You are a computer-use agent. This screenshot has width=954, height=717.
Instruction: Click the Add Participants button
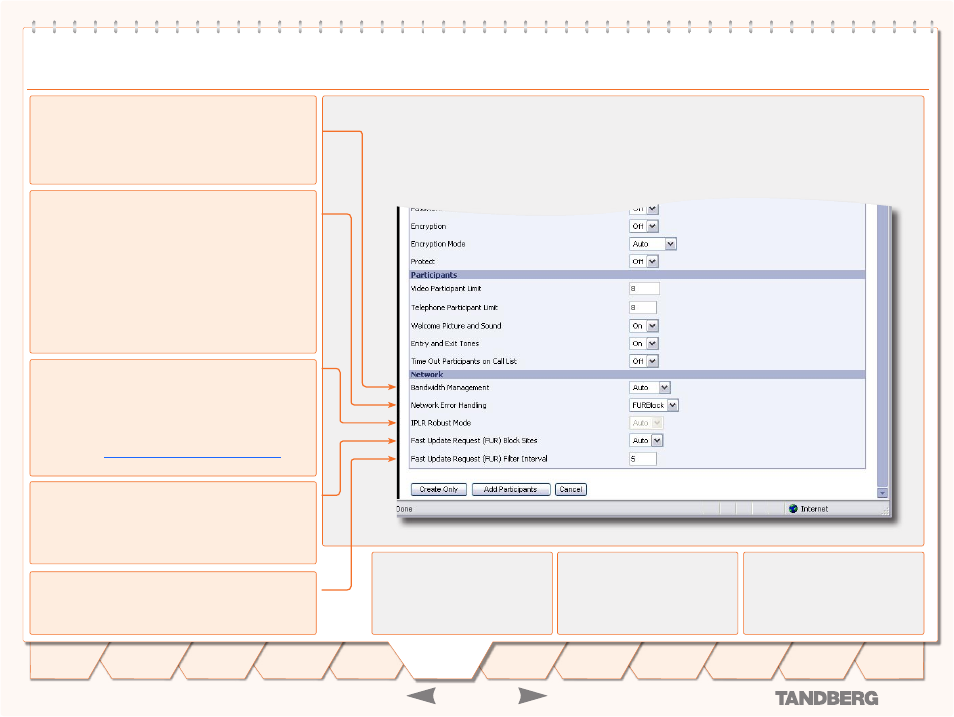[511, 489]
